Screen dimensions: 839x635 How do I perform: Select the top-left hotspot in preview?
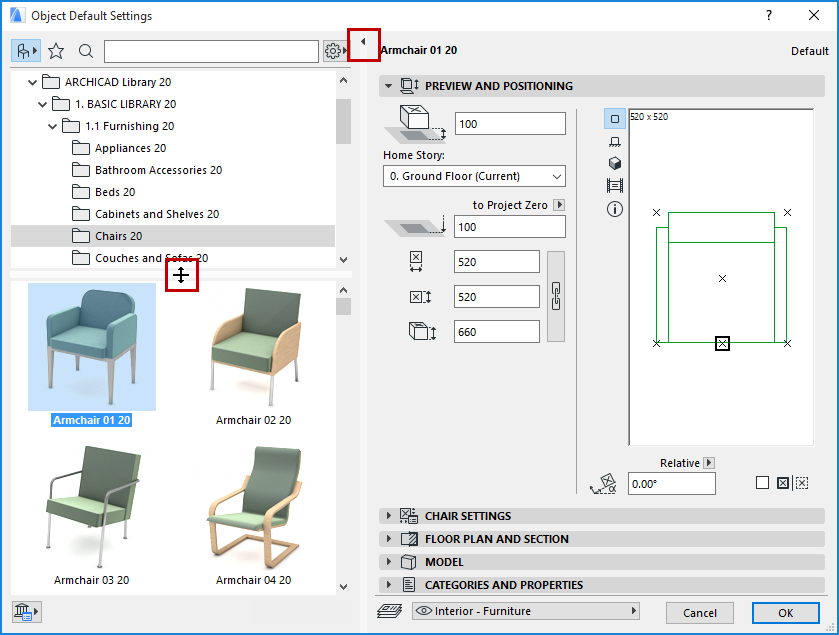coord(657,212)
